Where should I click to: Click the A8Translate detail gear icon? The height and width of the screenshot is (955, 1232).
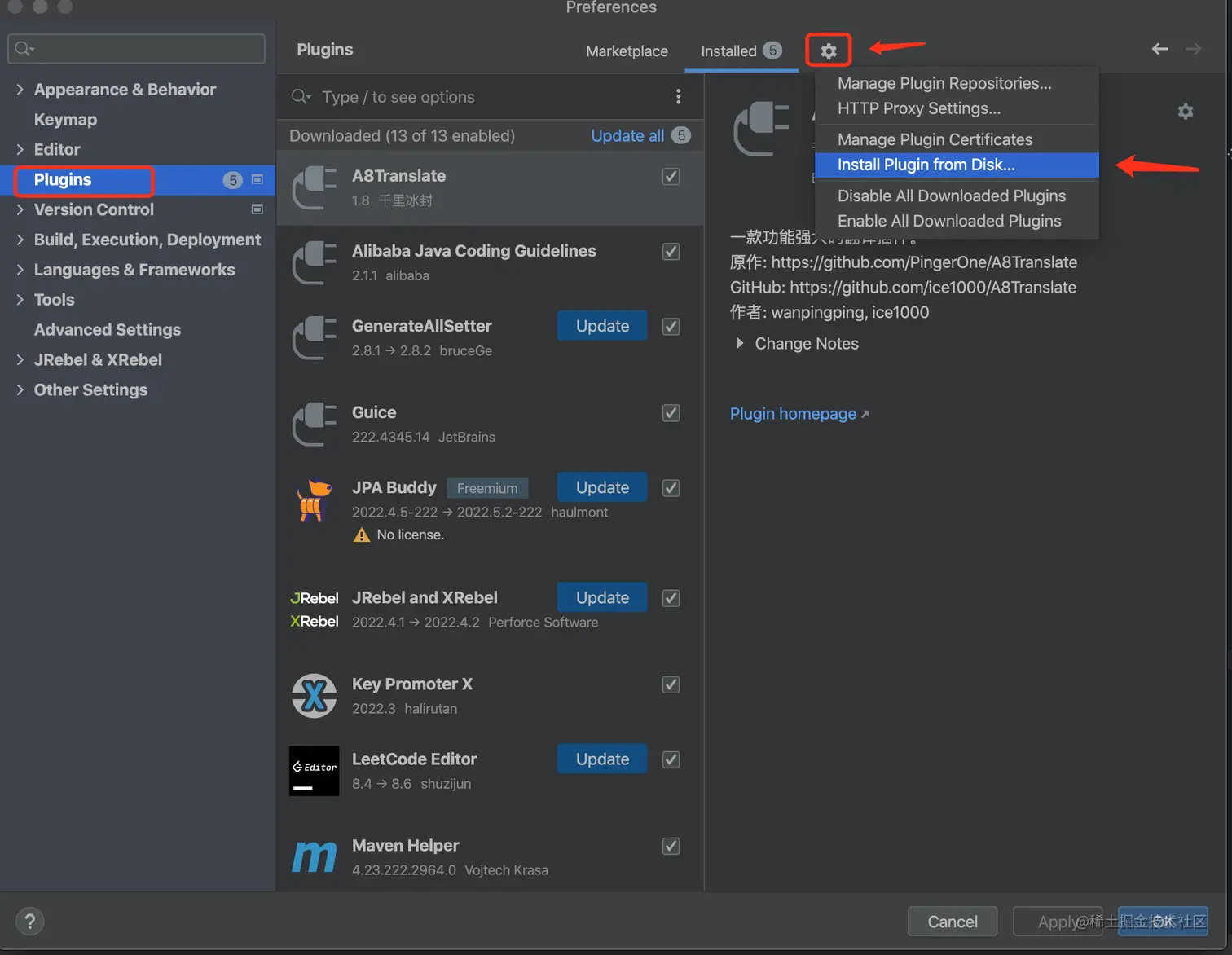point(1186,112)
